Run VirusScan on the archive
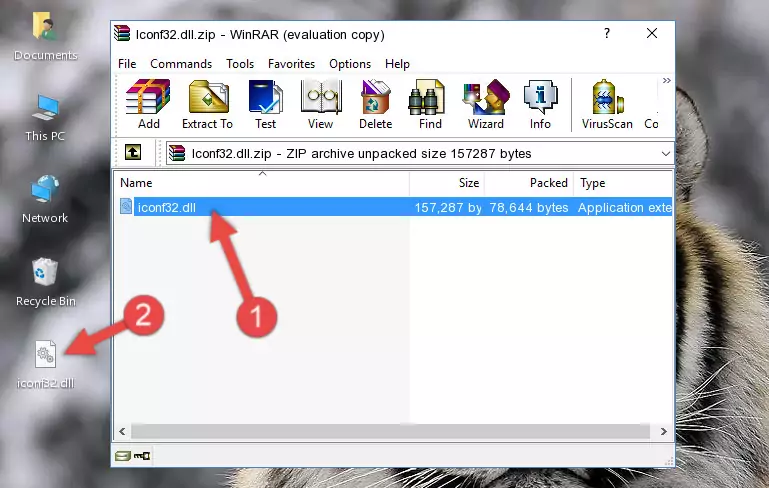Image resolution: width=769 pixels, height=488 pixels. pyautogui.click(x=607, y=104)
